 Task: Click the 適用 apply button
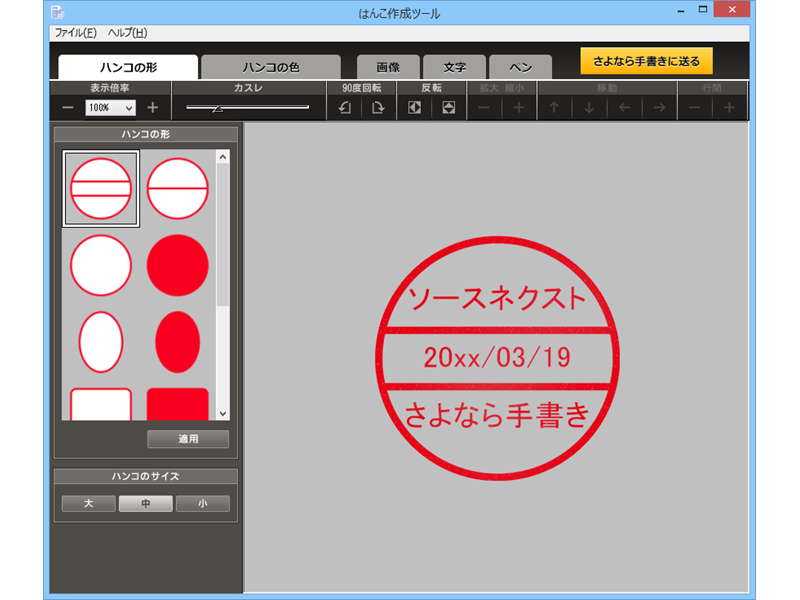click(x=188, y=439)
